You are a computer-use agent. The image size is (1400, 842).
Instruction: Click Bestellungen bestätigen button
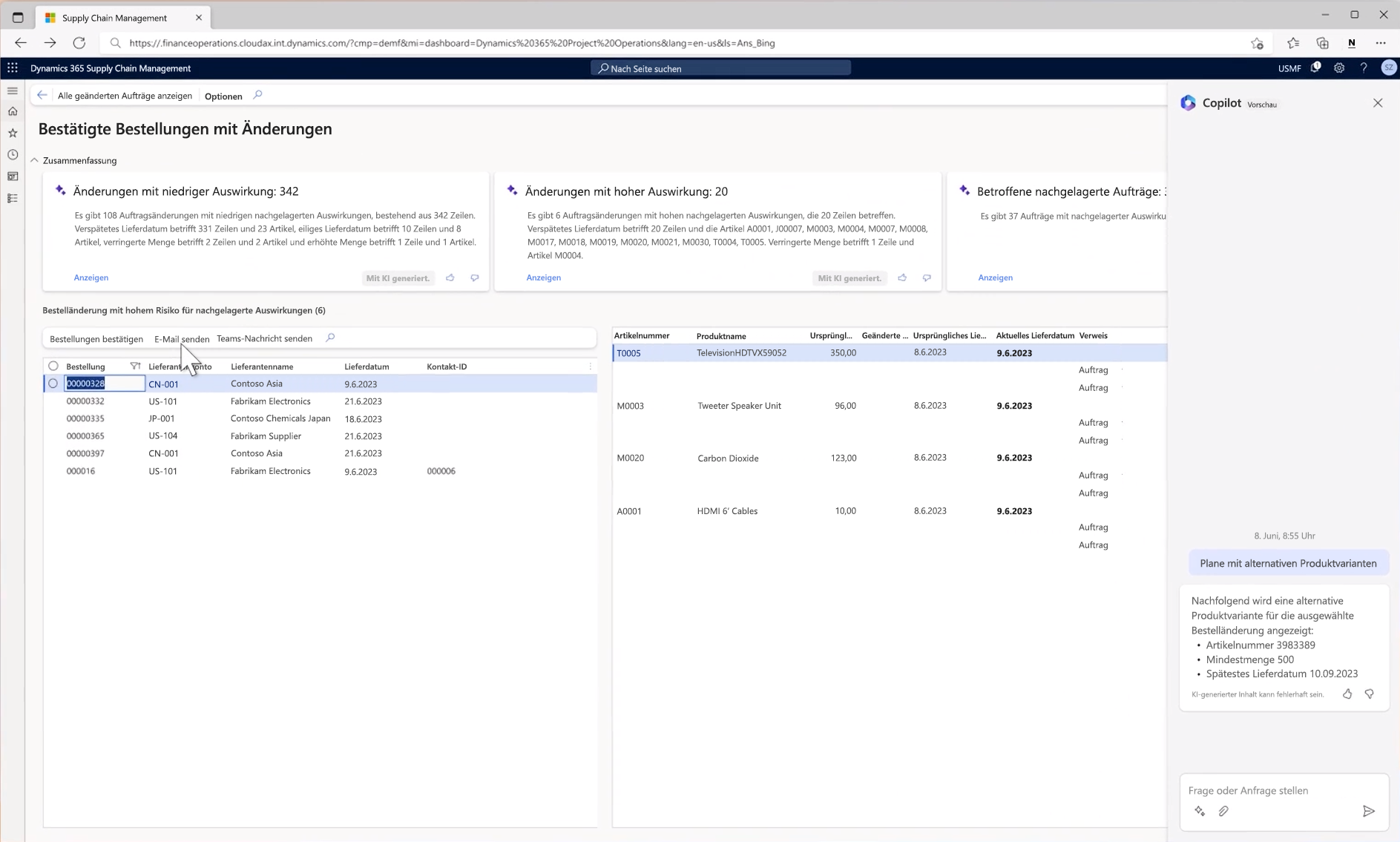[x=96, y=339]
